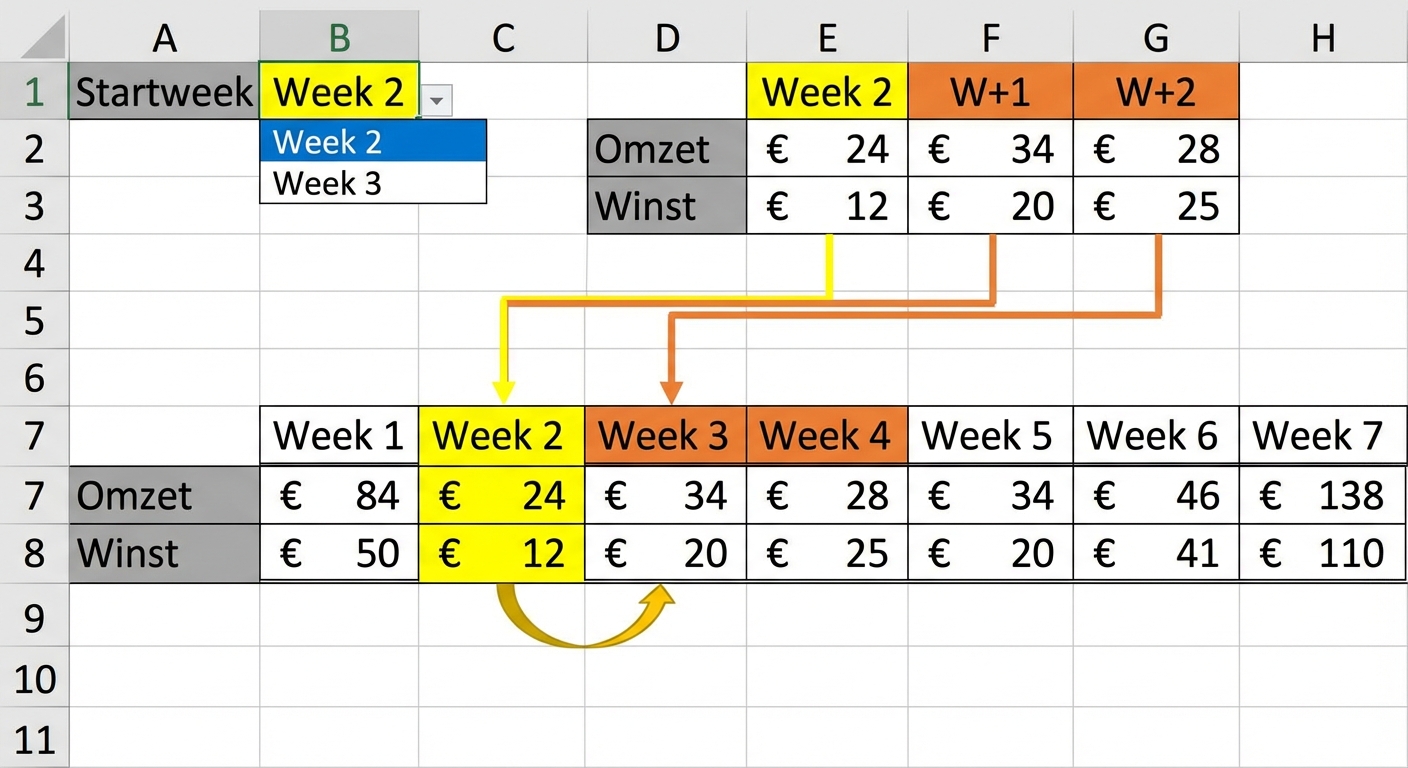This screenshot has width=1408, height=768.
Task: Click row number 11
Action: (x=34, y=738)
